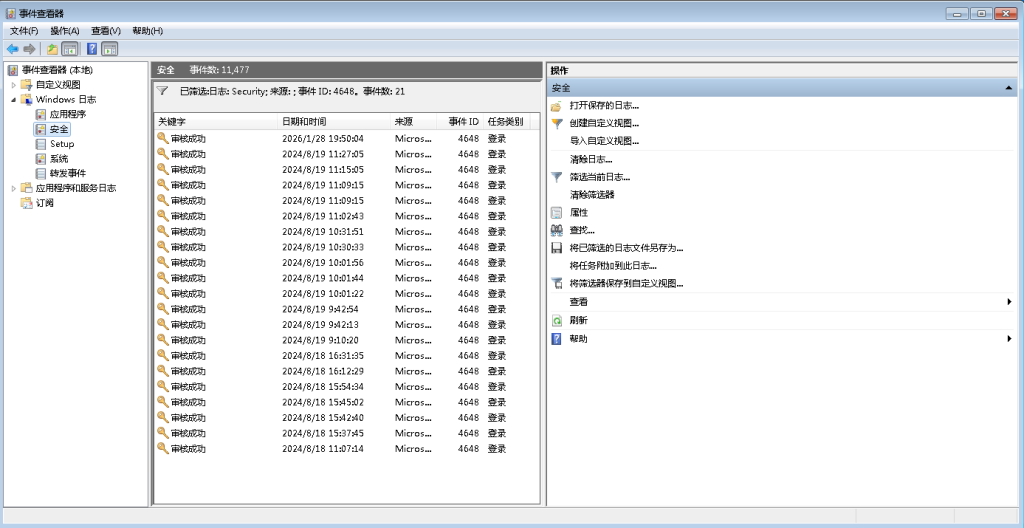Click 清除筛选器 in the actions pane

[x=592, y=195]
